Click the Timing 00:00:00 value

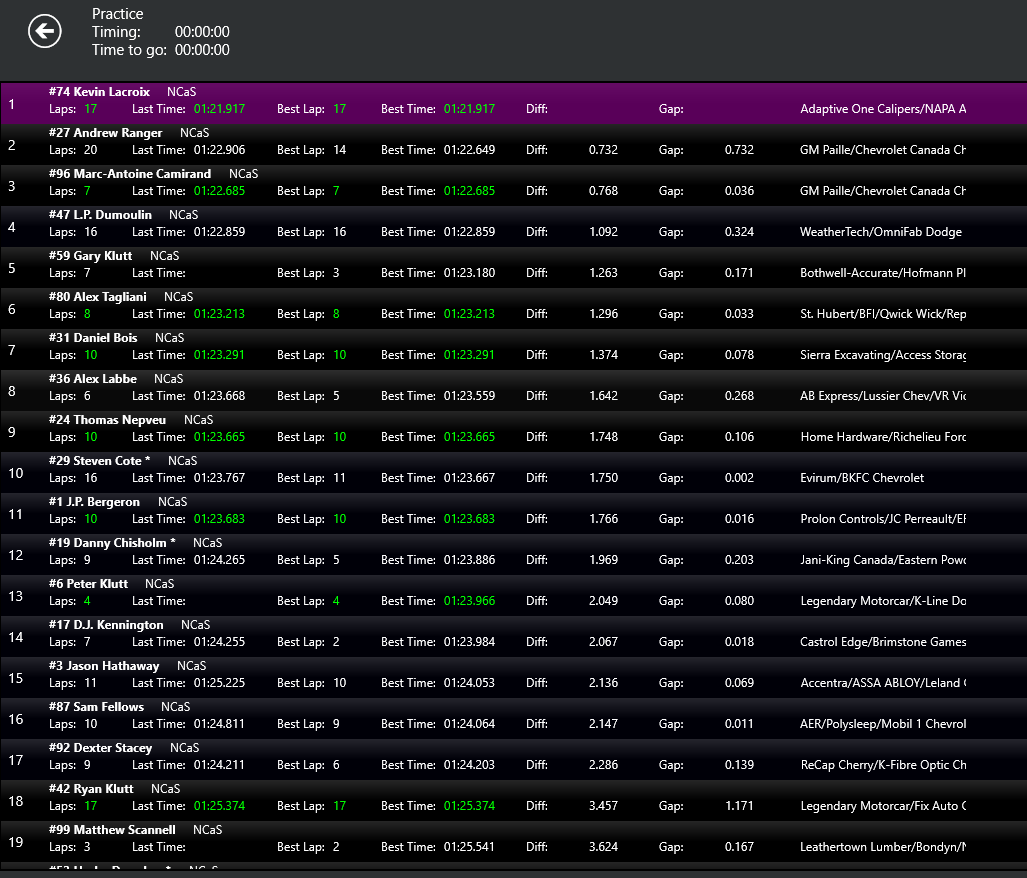[202, 32]
